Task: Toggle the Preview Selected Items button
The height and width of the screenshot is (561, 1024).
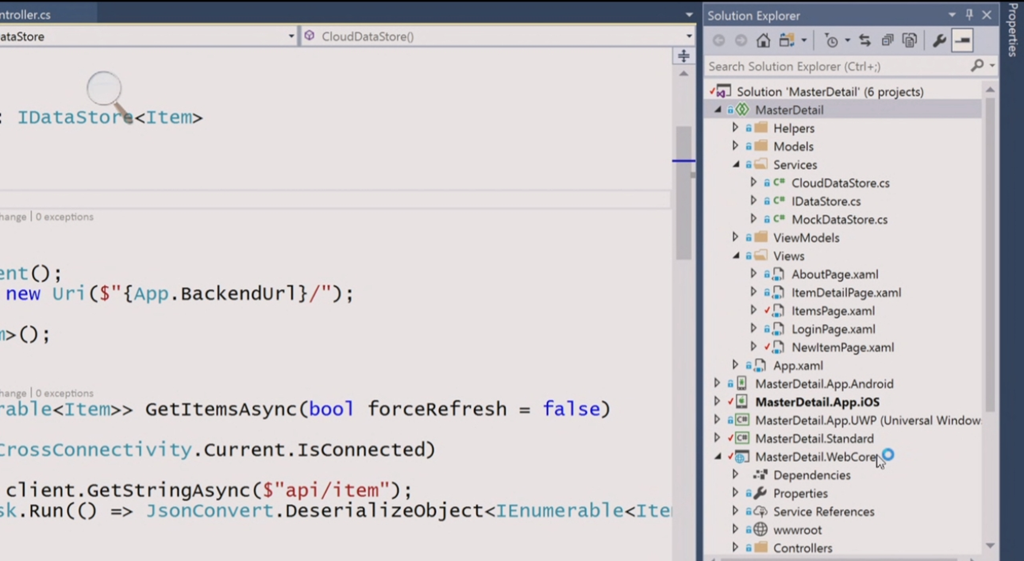Action: tap(962, 41)
